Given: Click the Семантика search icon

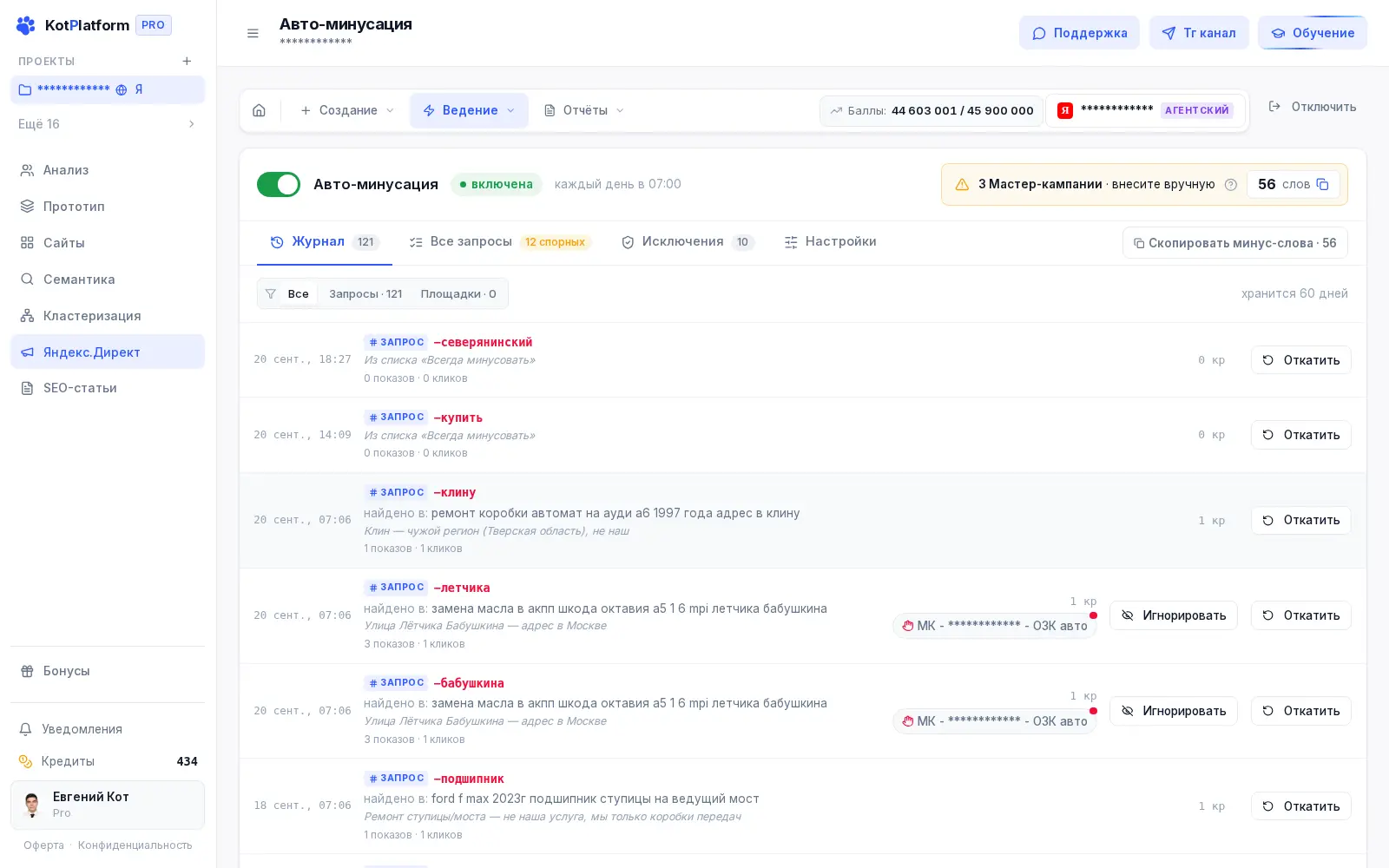Looking at the screenshot, I should (27, 279).
